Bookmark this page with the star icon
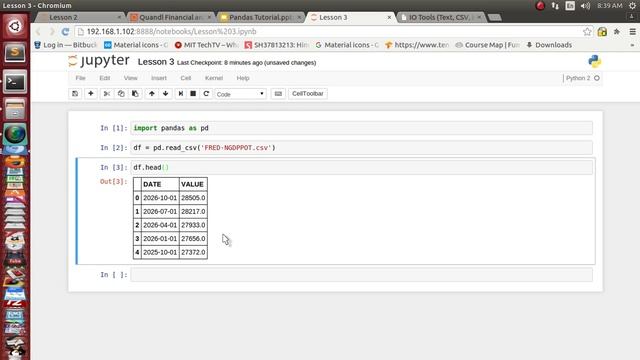This screenshot has height=360, width=640. (587, 31)
